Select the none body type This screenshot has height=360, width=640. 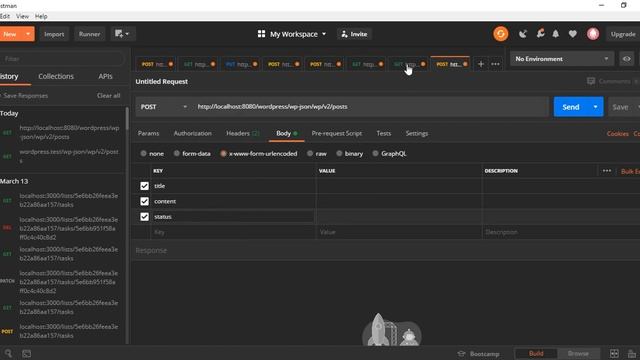point(143,153)
